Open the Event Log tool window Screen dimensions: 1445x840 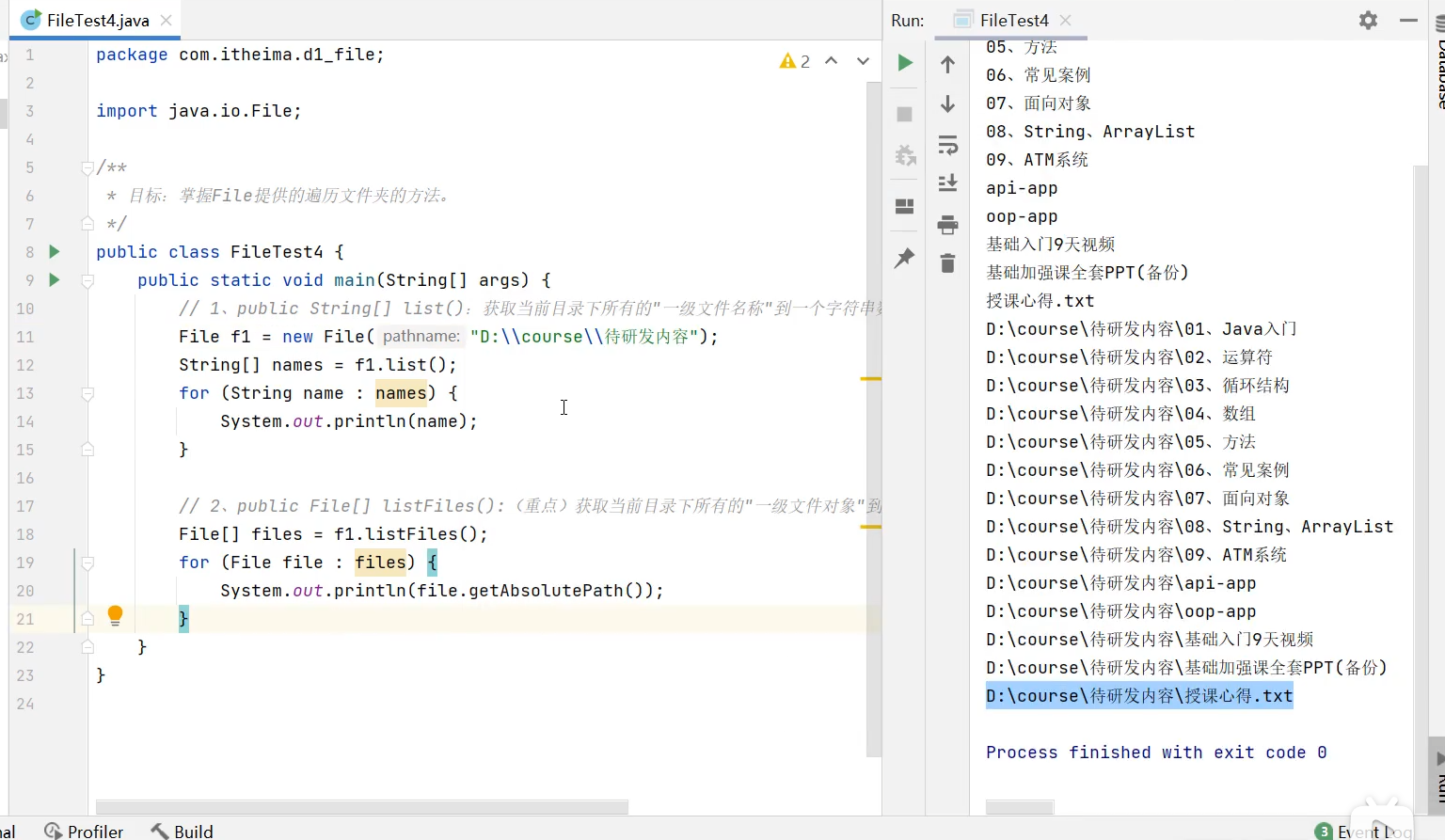point(1363,831)
